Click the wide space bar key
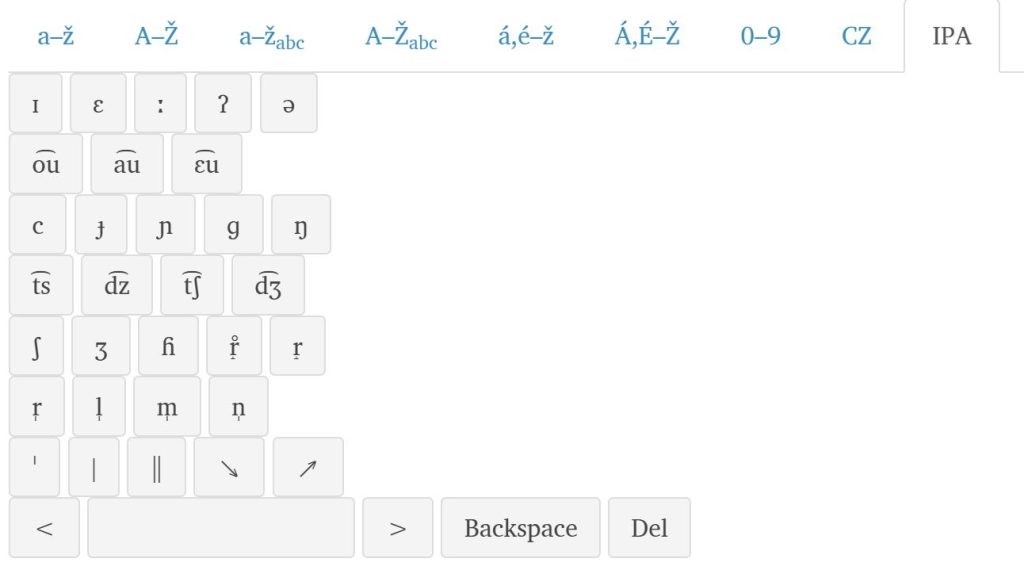Image resolution: width=1024 pixels, height=570 pixels. coord(221,528)
